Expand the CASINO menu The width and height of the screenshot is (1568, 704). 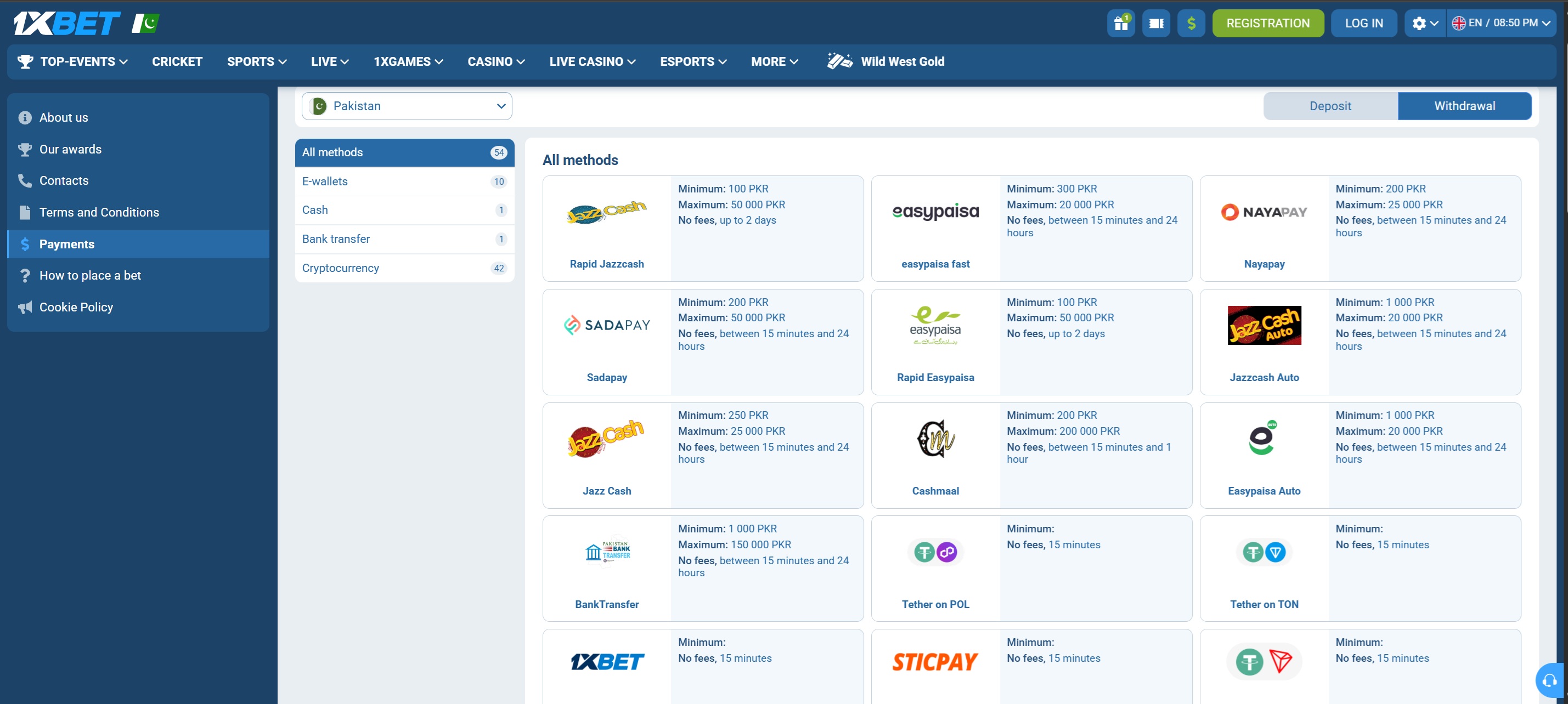495,61
